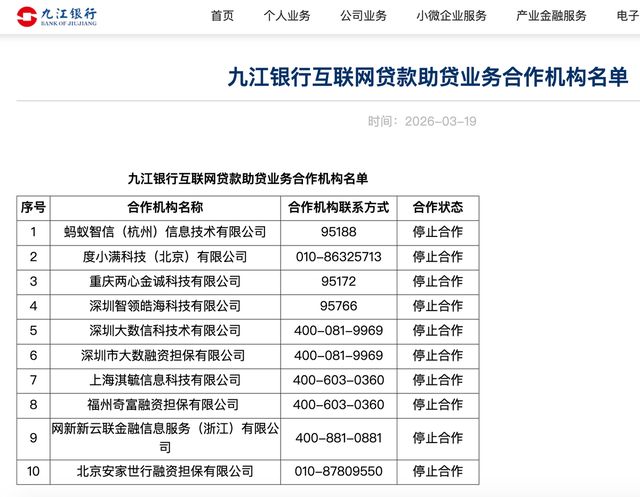This screenshot has width=640, height=497.
Task: Select the 北京安家世行融资担保有限公司 cell
Action: [x=165, y=471]
